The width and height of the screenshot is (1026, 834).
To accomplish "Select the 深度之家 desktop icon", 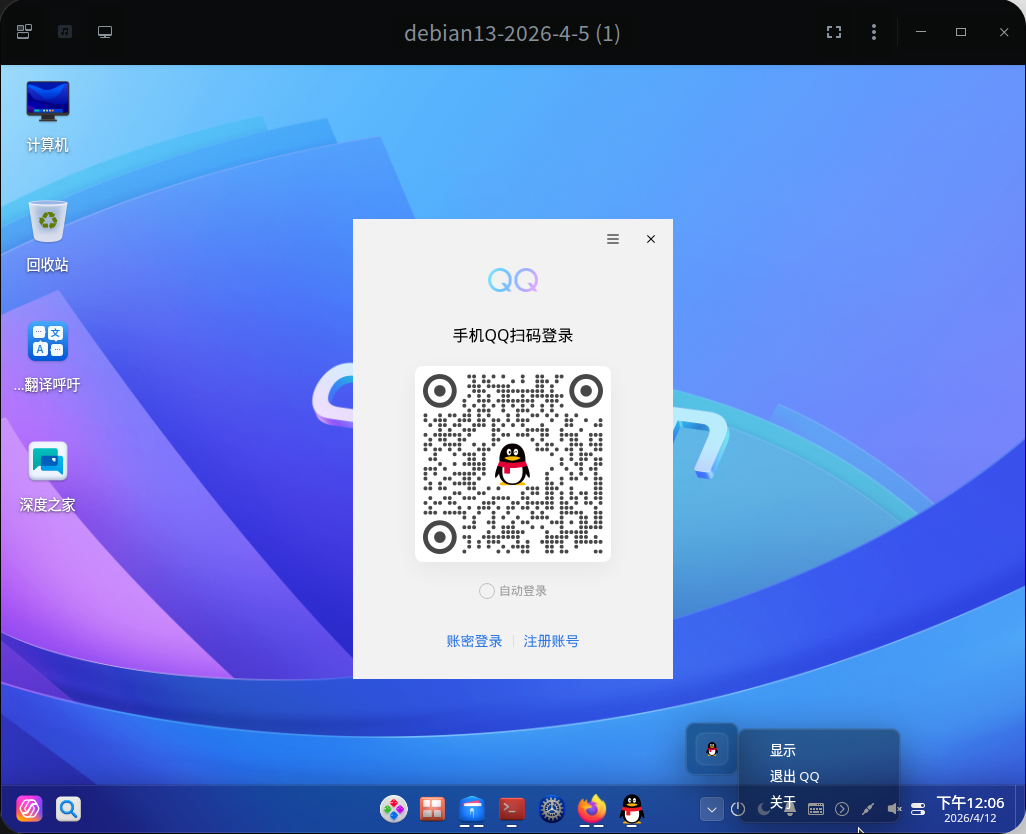I will pos(47,477).
